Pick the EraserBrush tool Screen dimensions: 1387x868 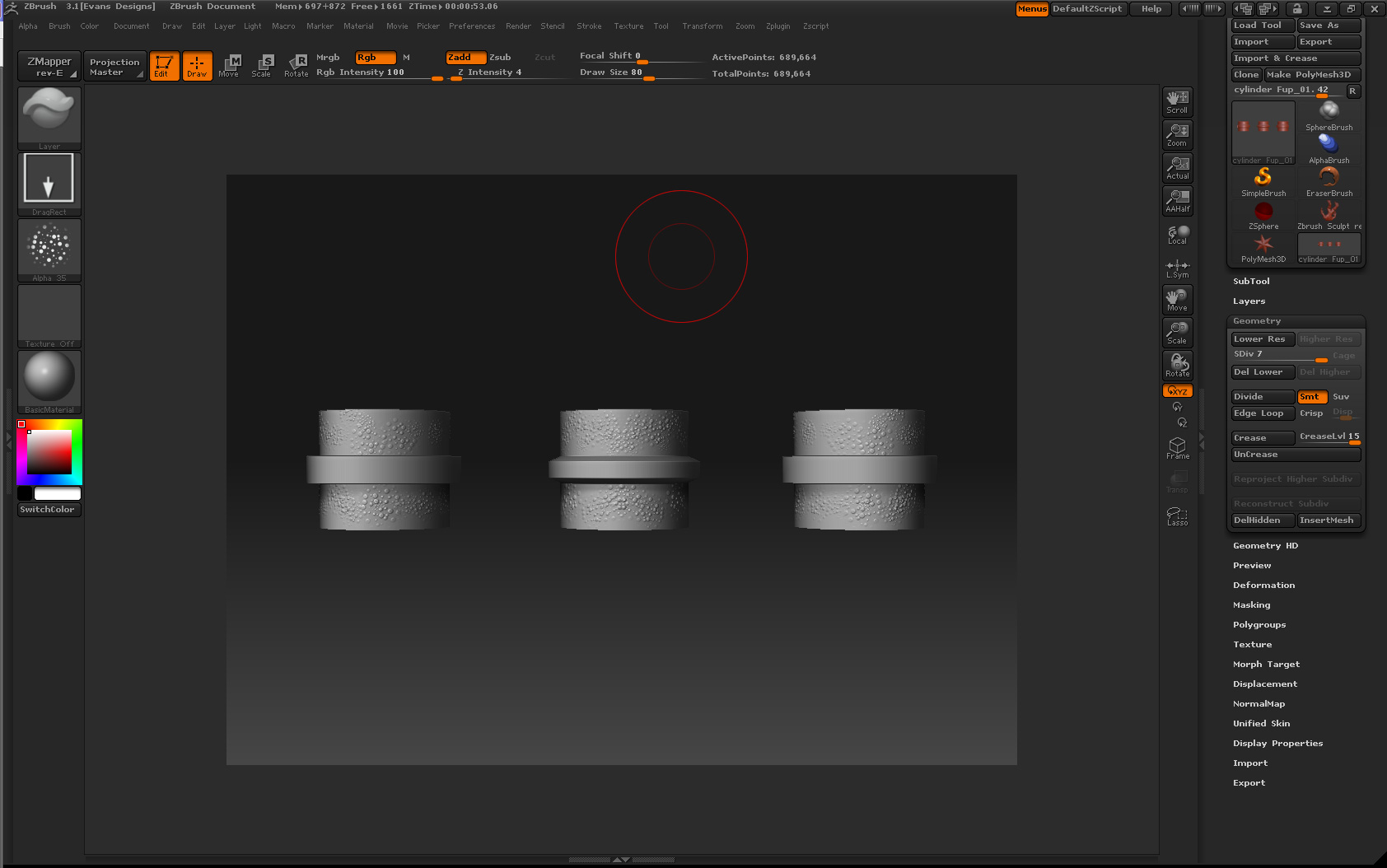(x=1328, y=180)
